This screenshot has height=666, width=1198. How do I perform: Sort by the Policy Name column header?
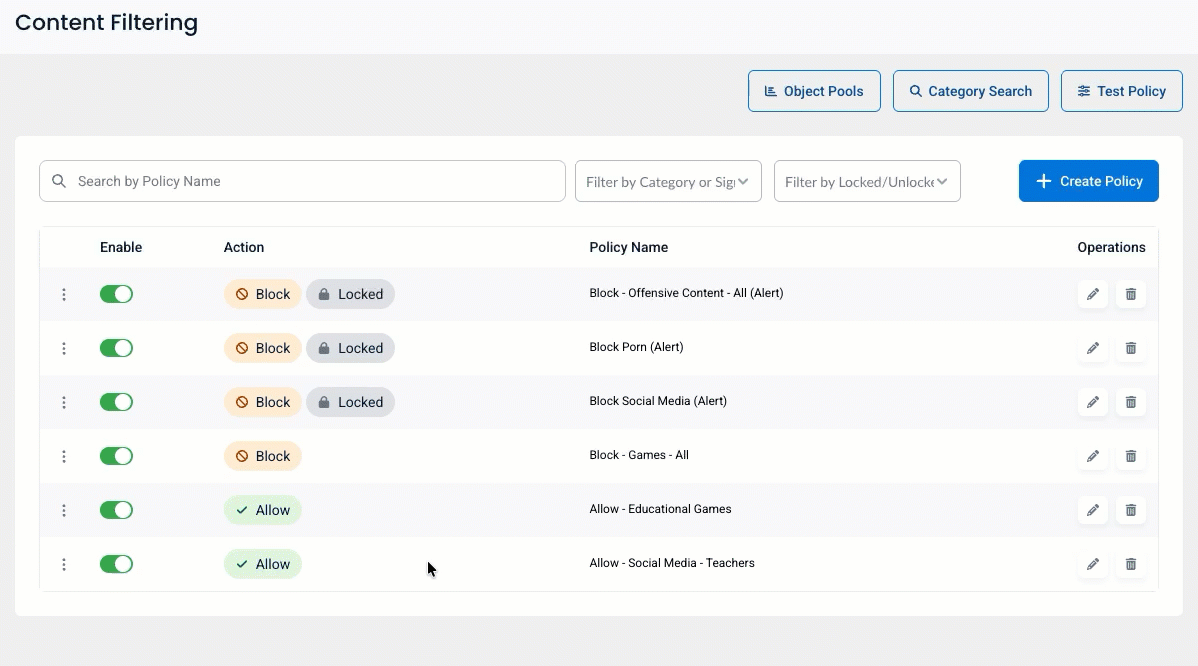pyautogui.click(x=628, y=247)
